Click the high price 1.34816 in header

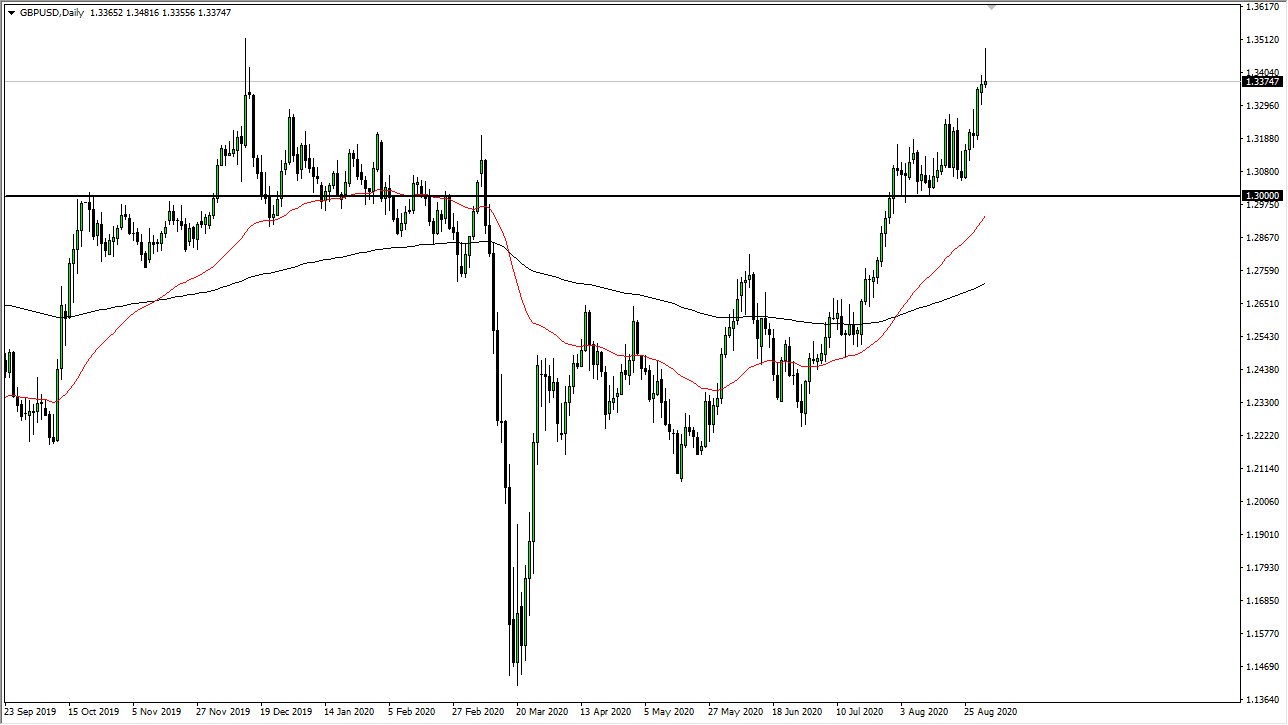tap(142, 11)
